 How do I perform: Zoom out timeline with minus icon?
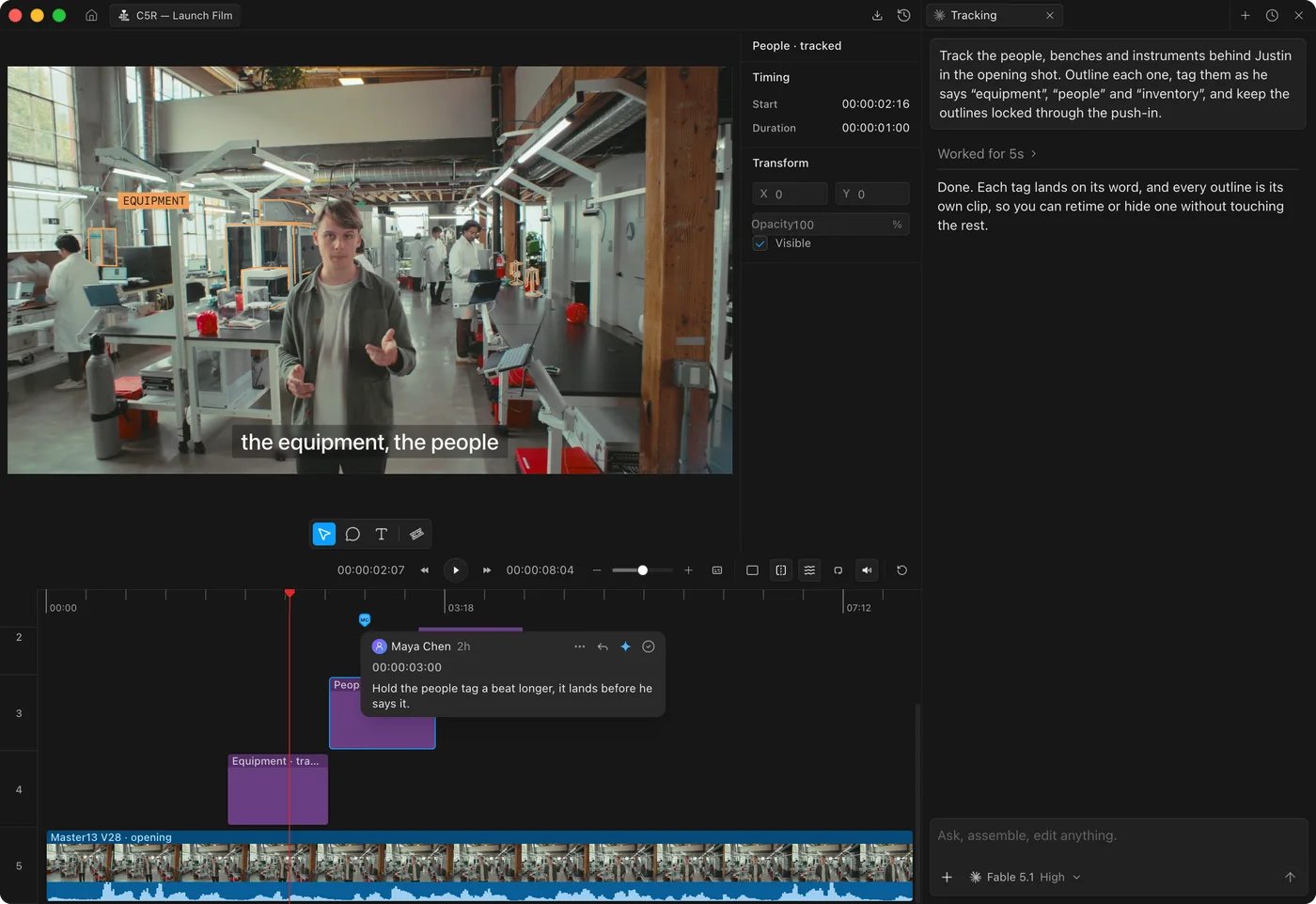point(597,570)
